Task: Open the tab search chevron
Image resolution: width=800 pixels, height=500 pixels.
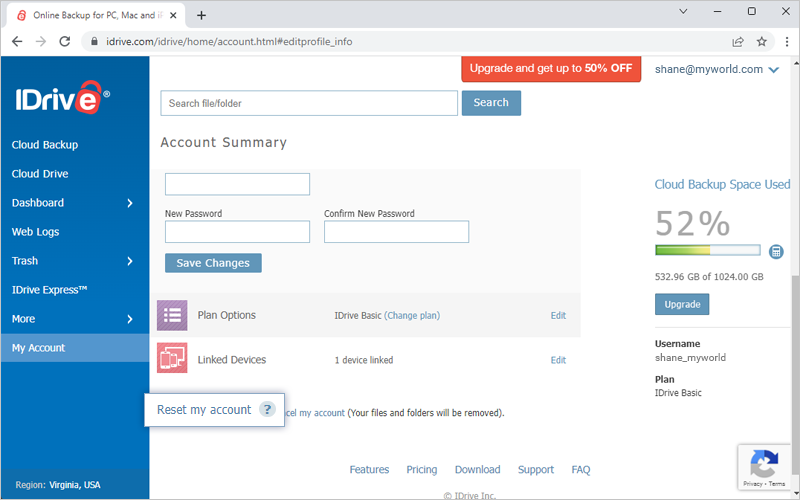Action: (x=684, y=11)
